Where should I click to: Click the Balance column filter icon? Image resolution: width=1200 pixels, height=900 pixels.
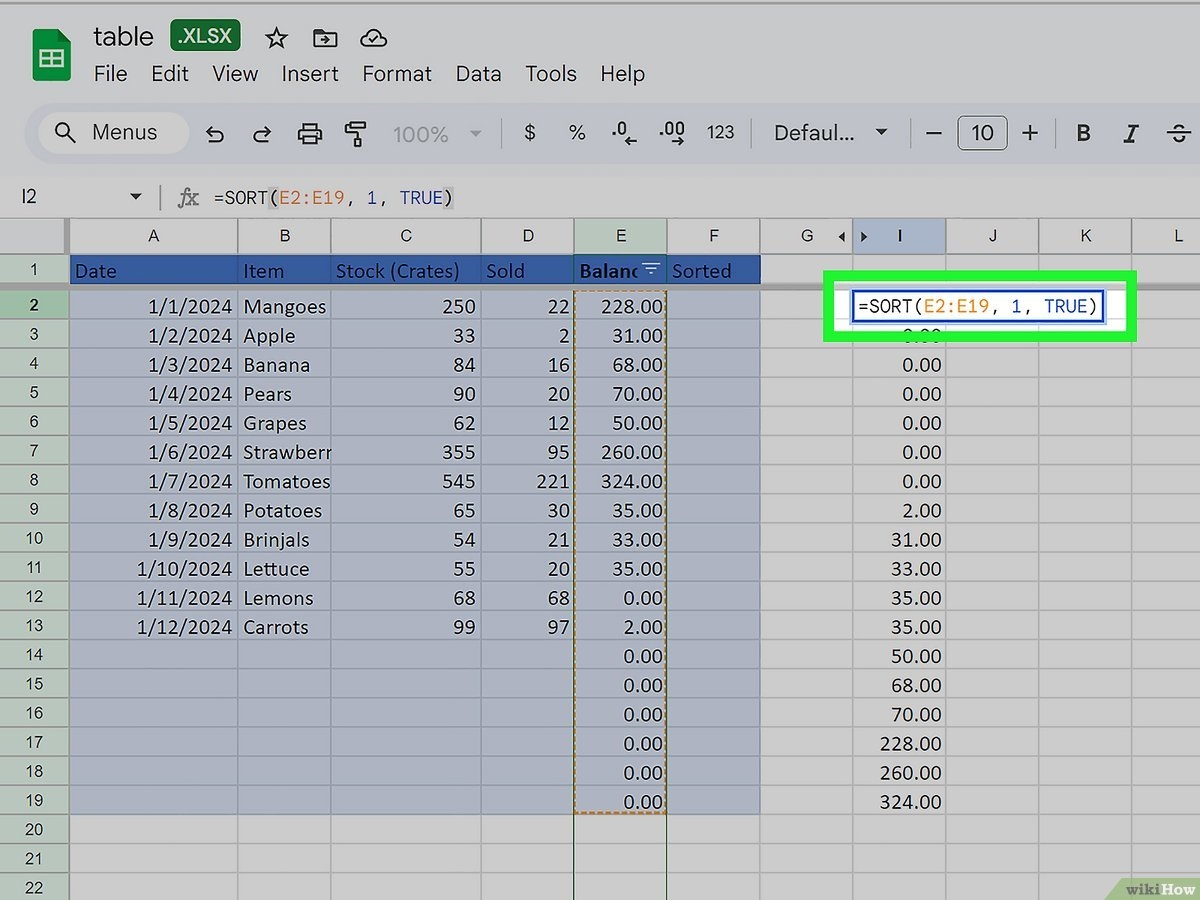coord(651,269)
